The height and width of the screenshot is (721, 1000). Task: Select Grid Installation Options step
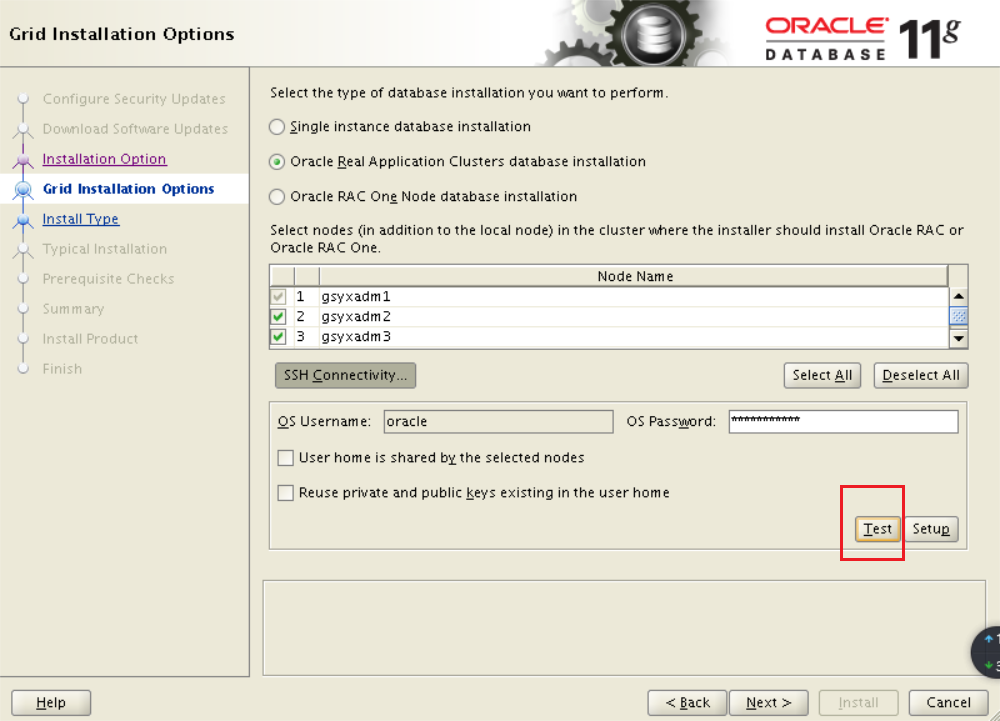coord(128,189)
